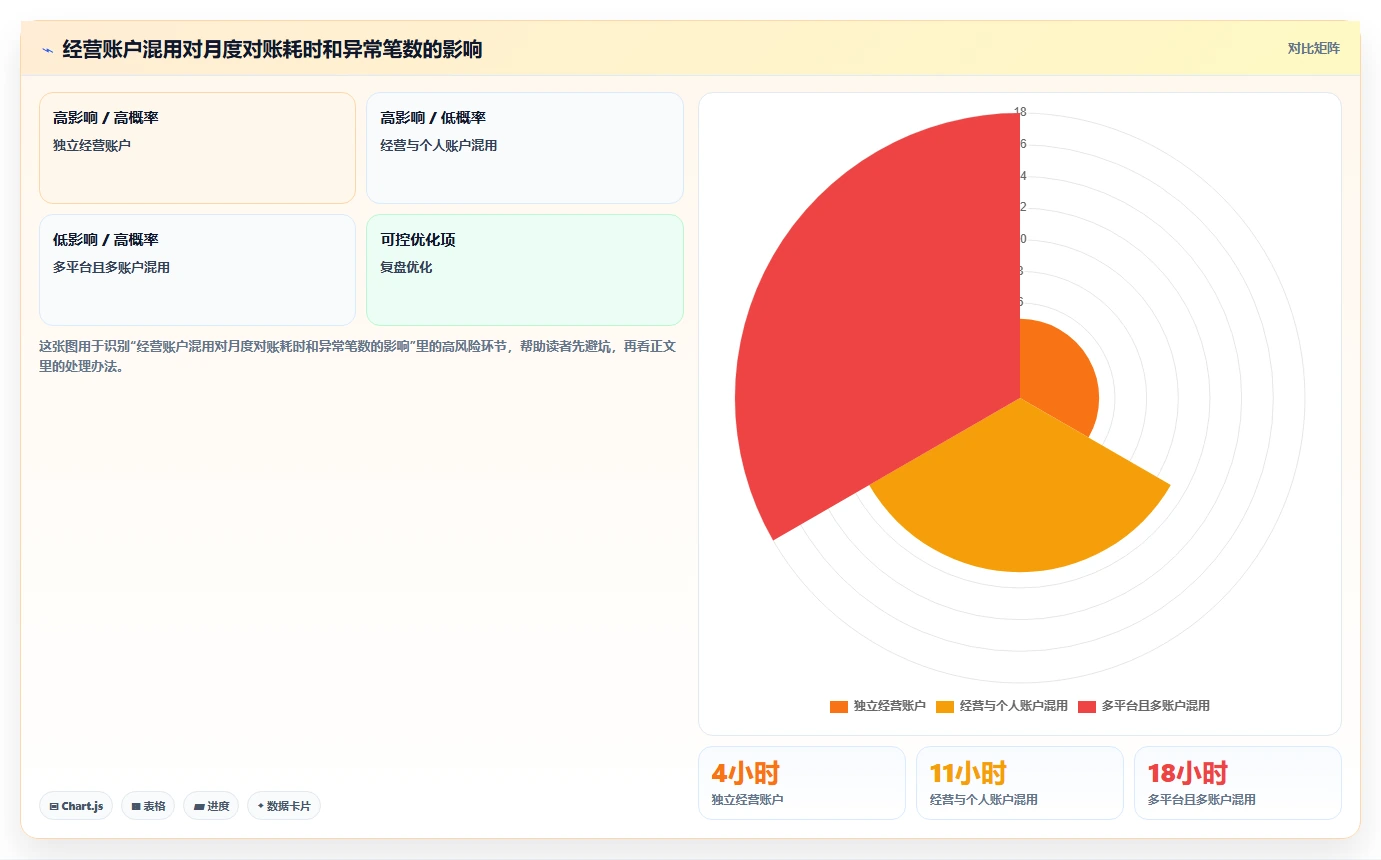Toggle 独立经营账户 legend orange swatch
Screen dimensions: 1381x860
[839, 706]
